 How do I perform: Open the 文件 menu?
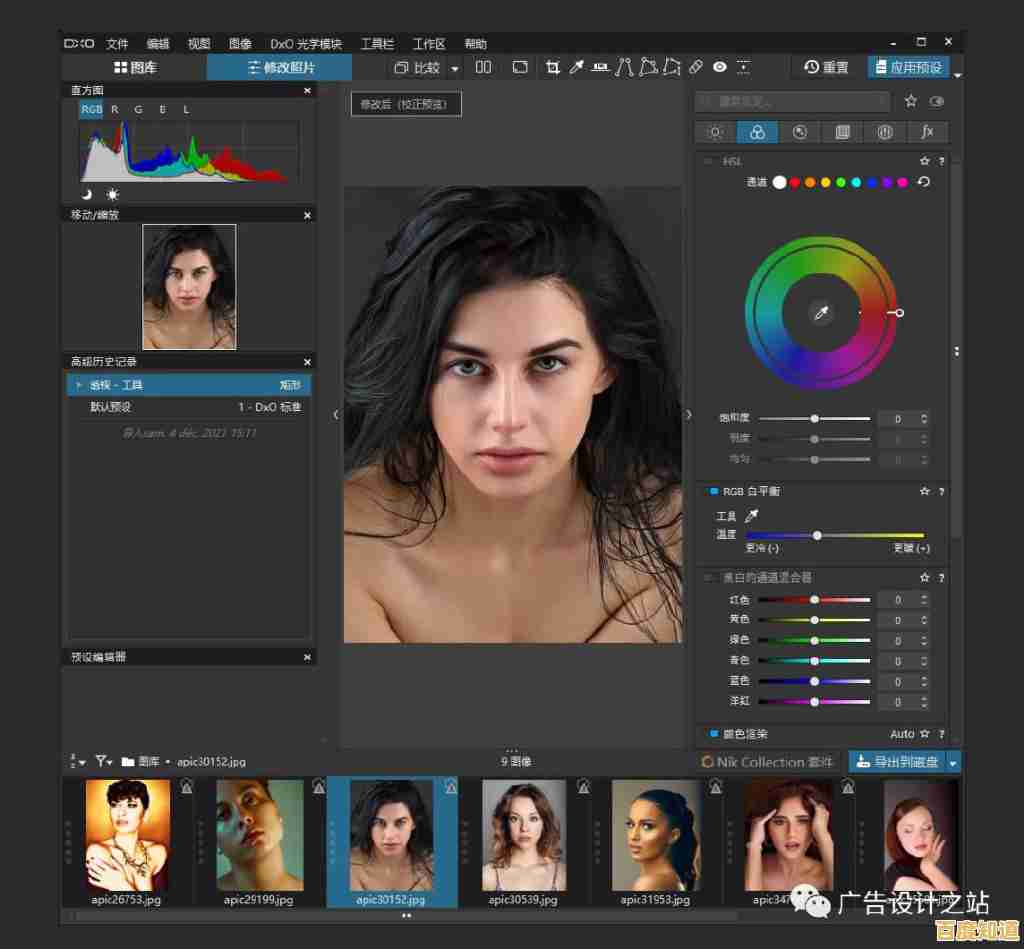pos(117,44)
